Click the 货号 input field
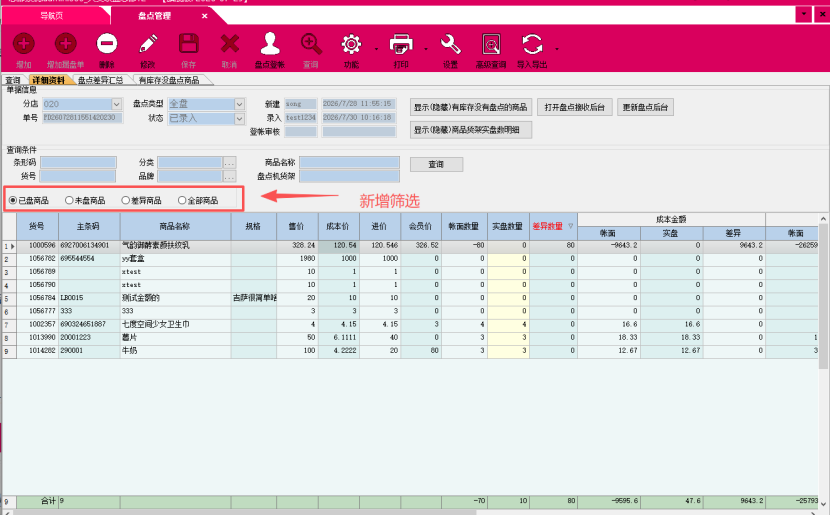 click(78, 176)
